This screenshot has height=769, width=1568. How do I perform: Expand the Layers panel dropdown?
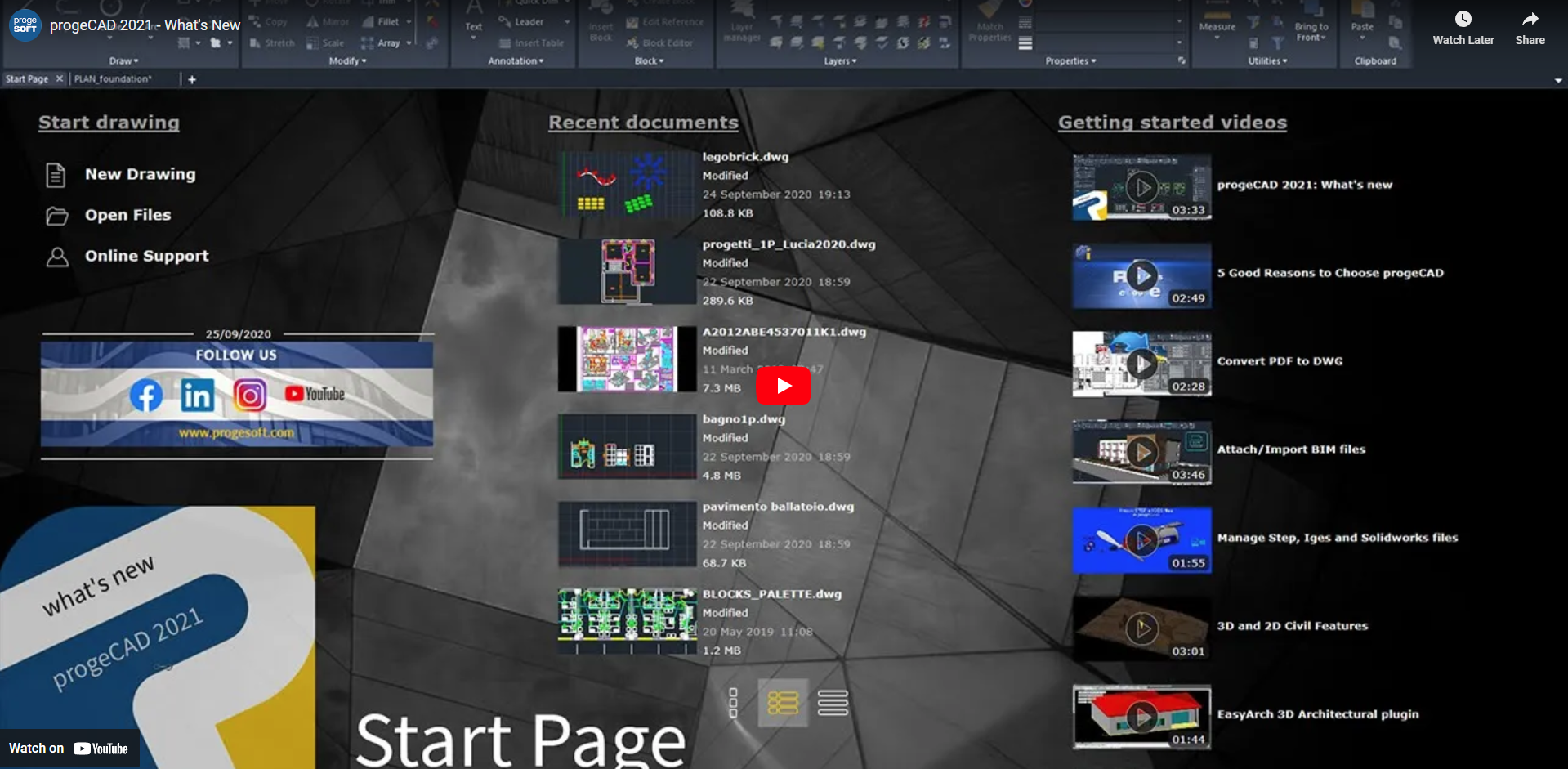pyautogui.click(x=840, y=61)
